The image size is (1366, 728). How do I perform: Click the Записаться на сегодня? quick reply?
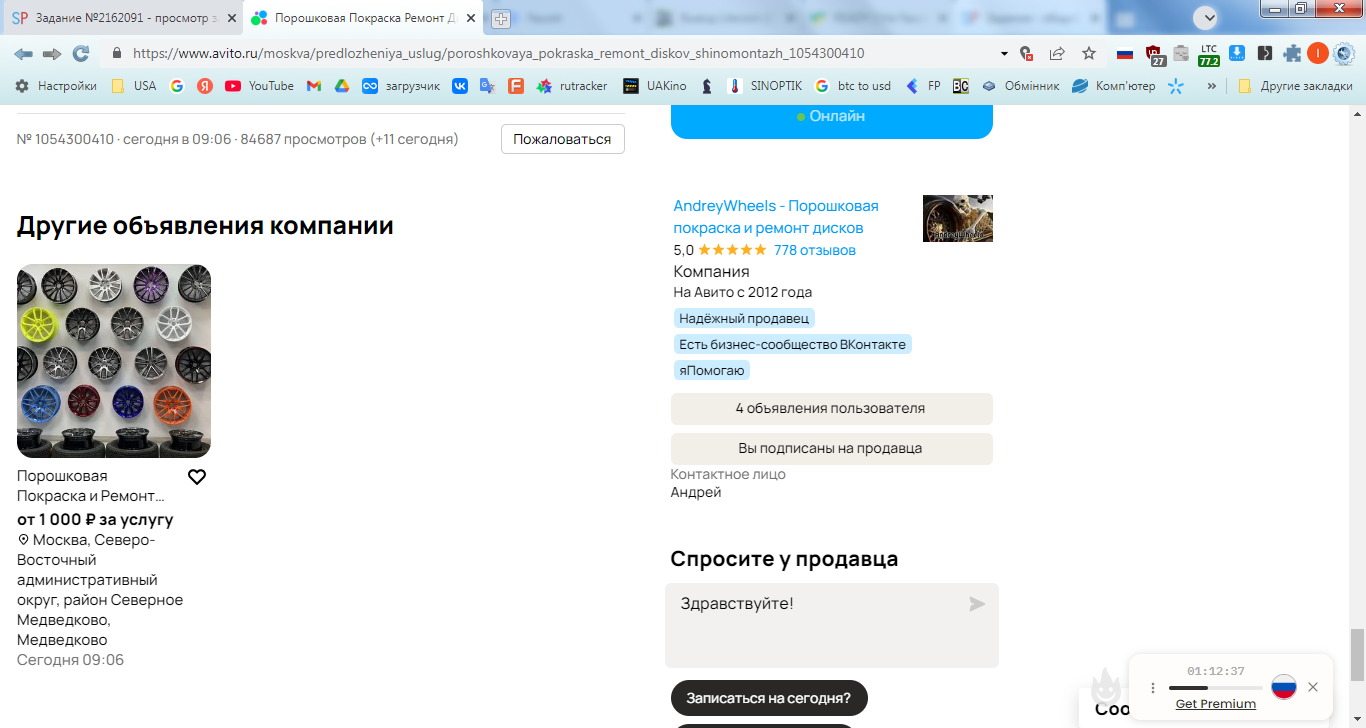click(x=769, y=698)
